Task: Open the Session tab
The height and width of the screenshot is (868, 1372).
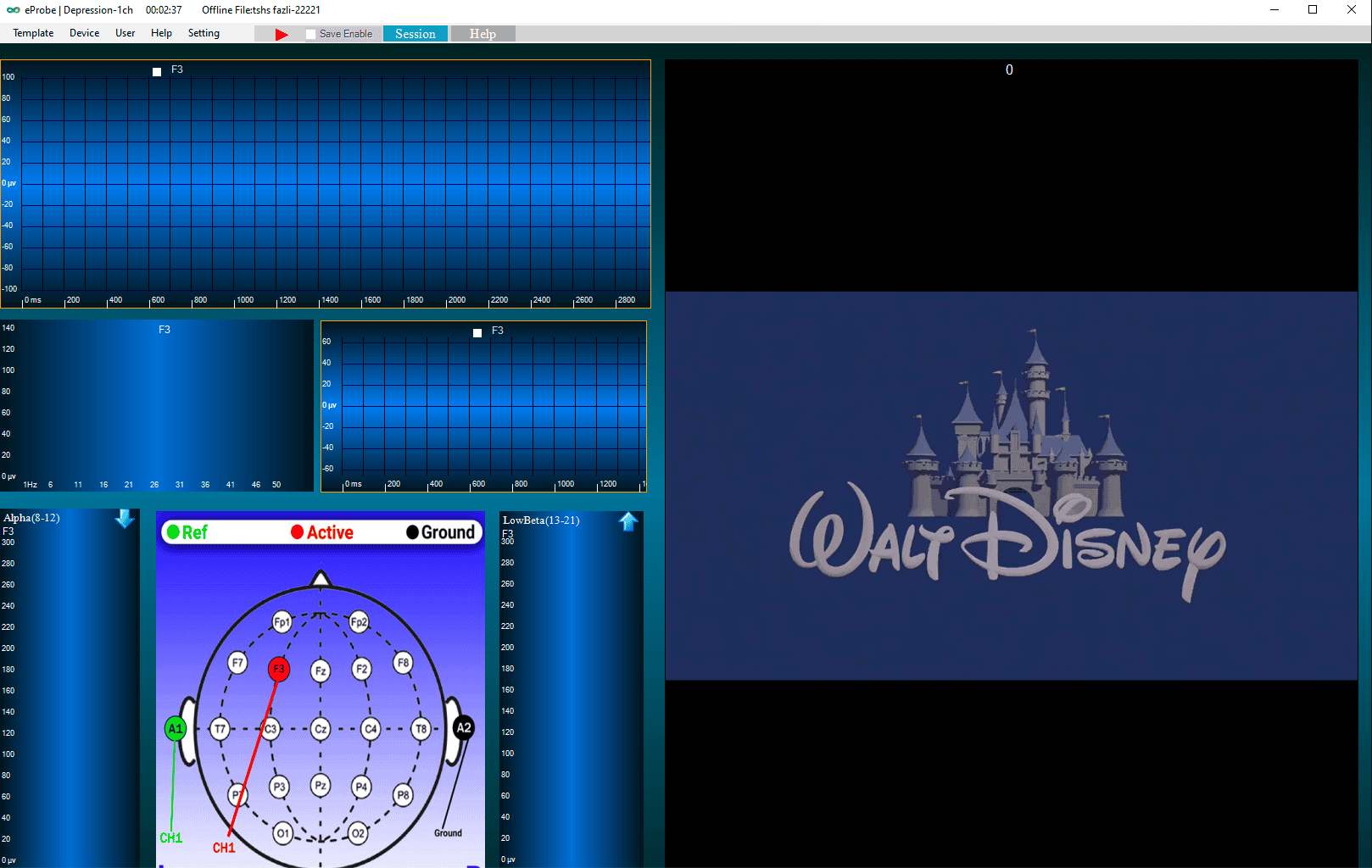Action: [x=416, y=34]
